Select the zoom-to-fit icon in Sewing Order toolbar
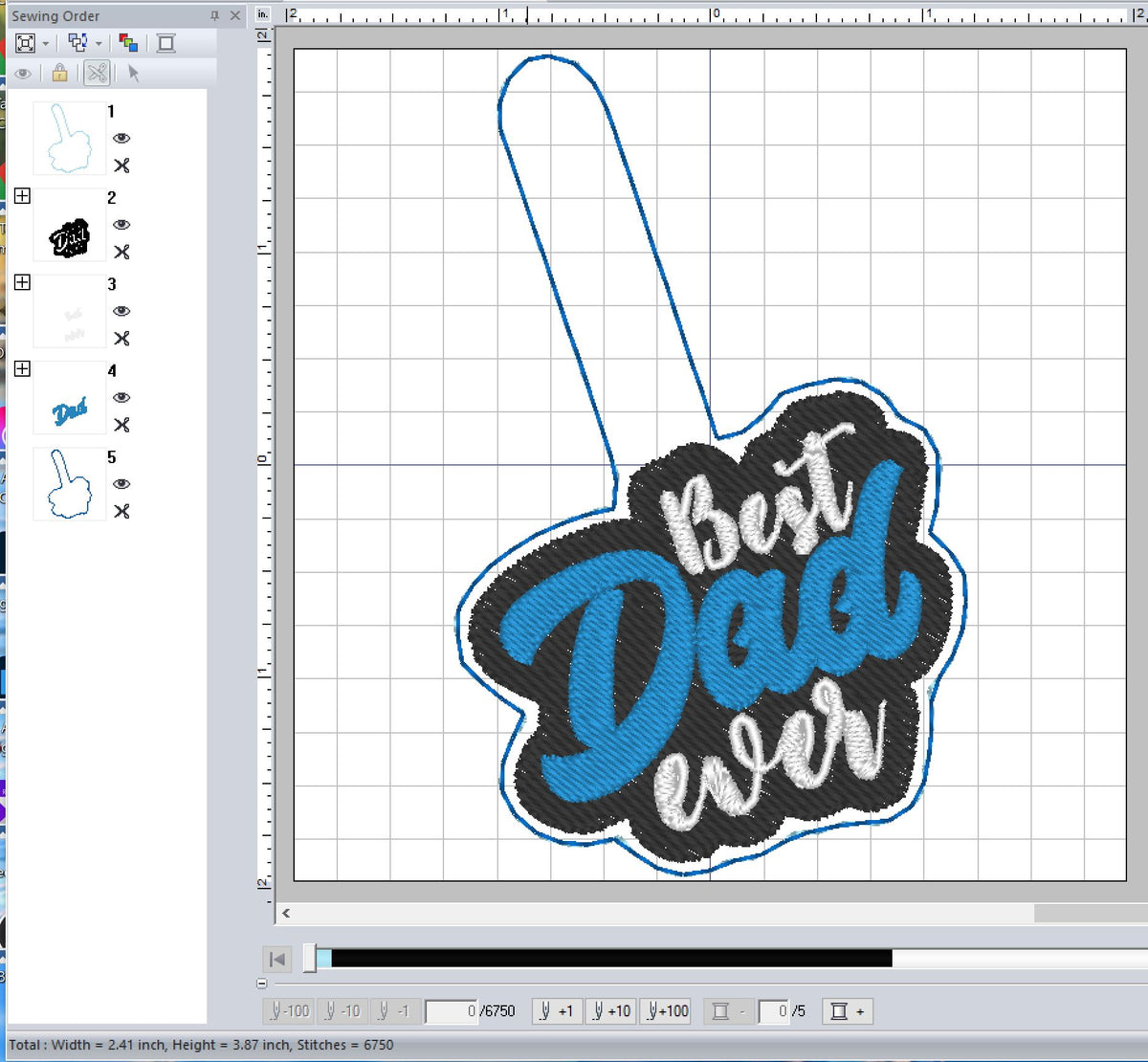1148x1062 pixels. [x=26, y=42]
